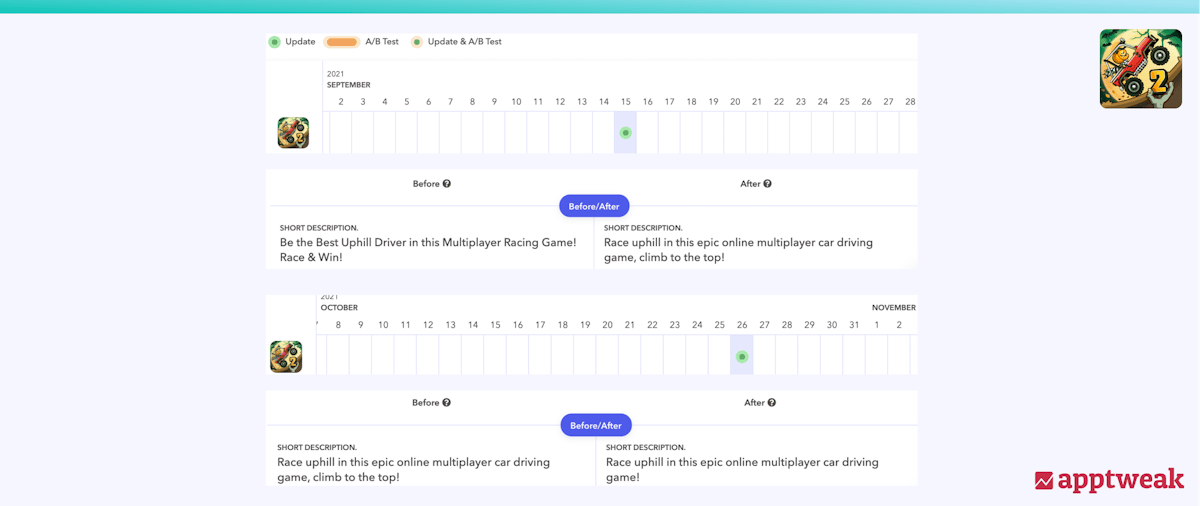Click the green Update legend dot
This screenshot has height=506, width=1200.
(x=274, y=42)
